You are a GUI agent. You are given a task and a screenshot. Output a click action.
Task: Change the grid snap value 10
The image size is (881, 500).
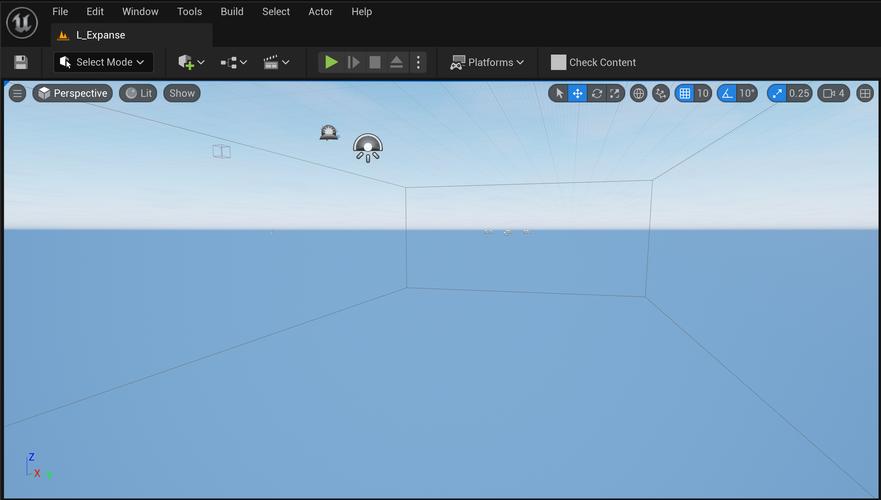pos(703,93)
